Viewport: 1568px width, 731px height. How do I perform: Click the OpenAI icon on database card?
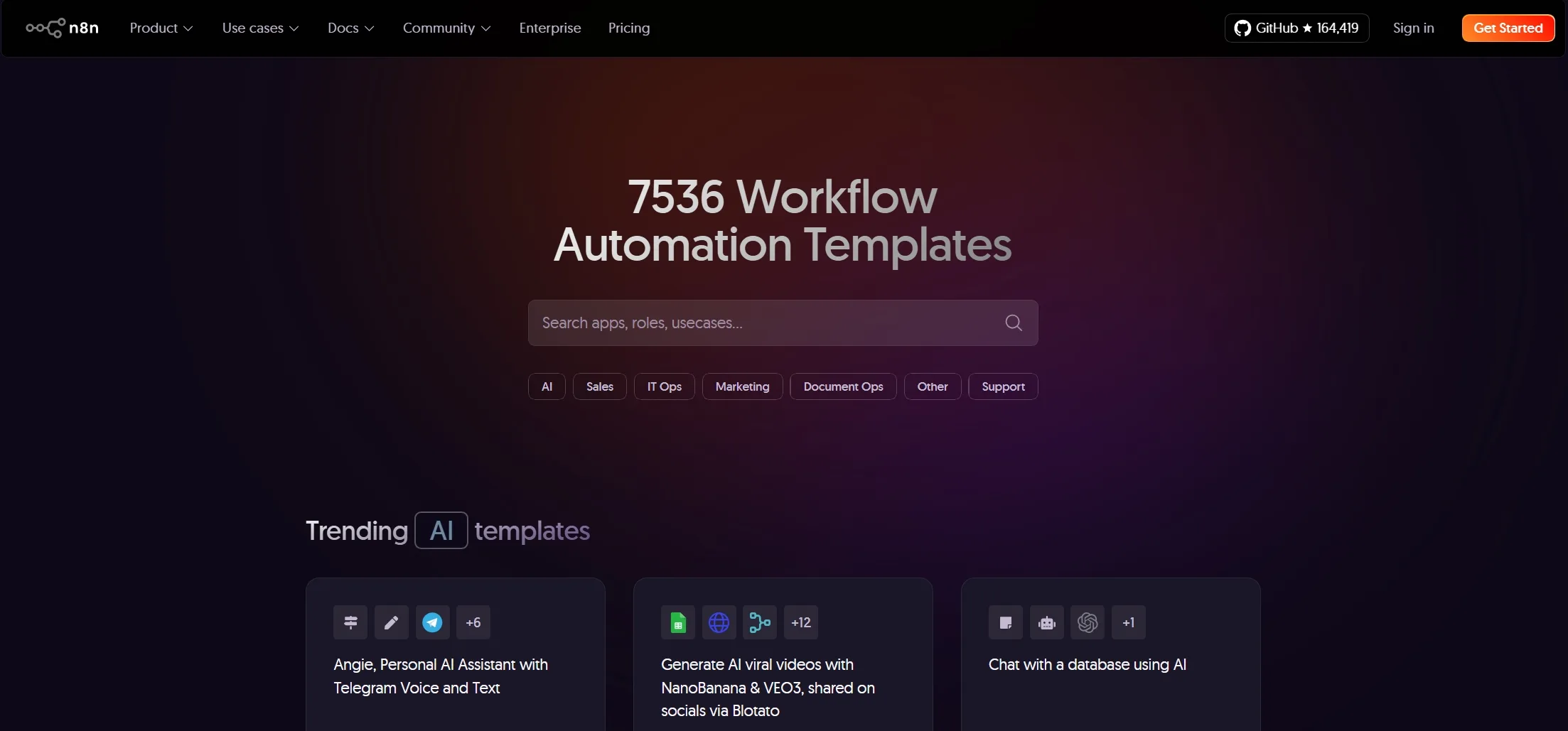coord(1088,623)
